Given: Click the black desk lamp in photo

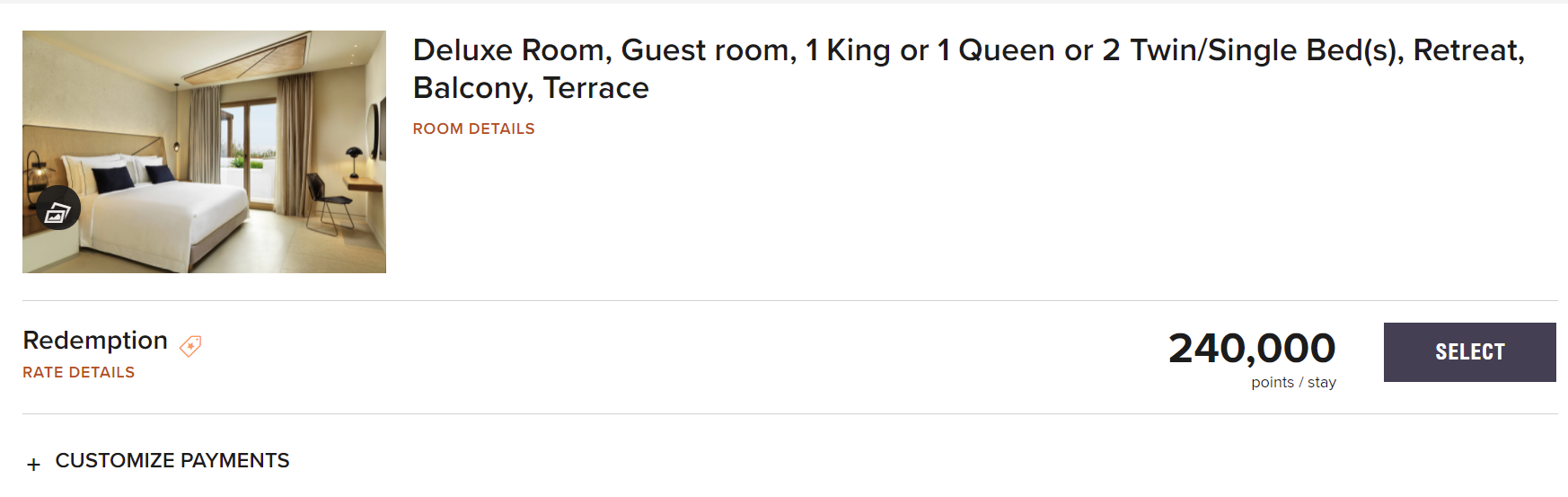Looking at the screenshot, I should pyautogui.click(x=354, y=158).
